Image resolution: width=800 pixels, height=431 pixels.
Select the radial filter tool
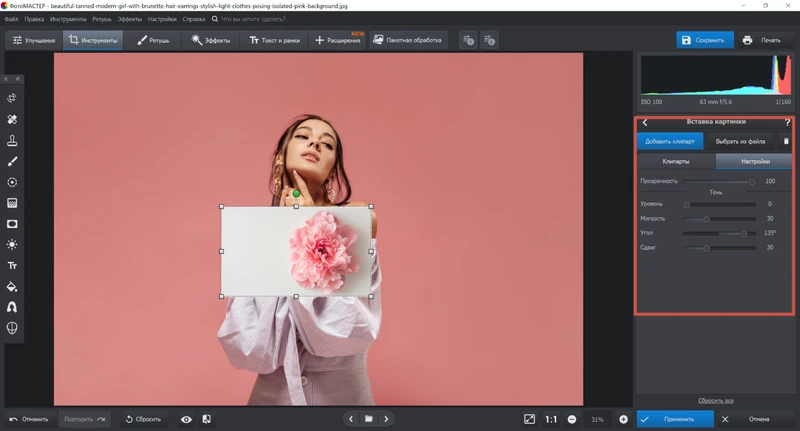tap(12, 182)
